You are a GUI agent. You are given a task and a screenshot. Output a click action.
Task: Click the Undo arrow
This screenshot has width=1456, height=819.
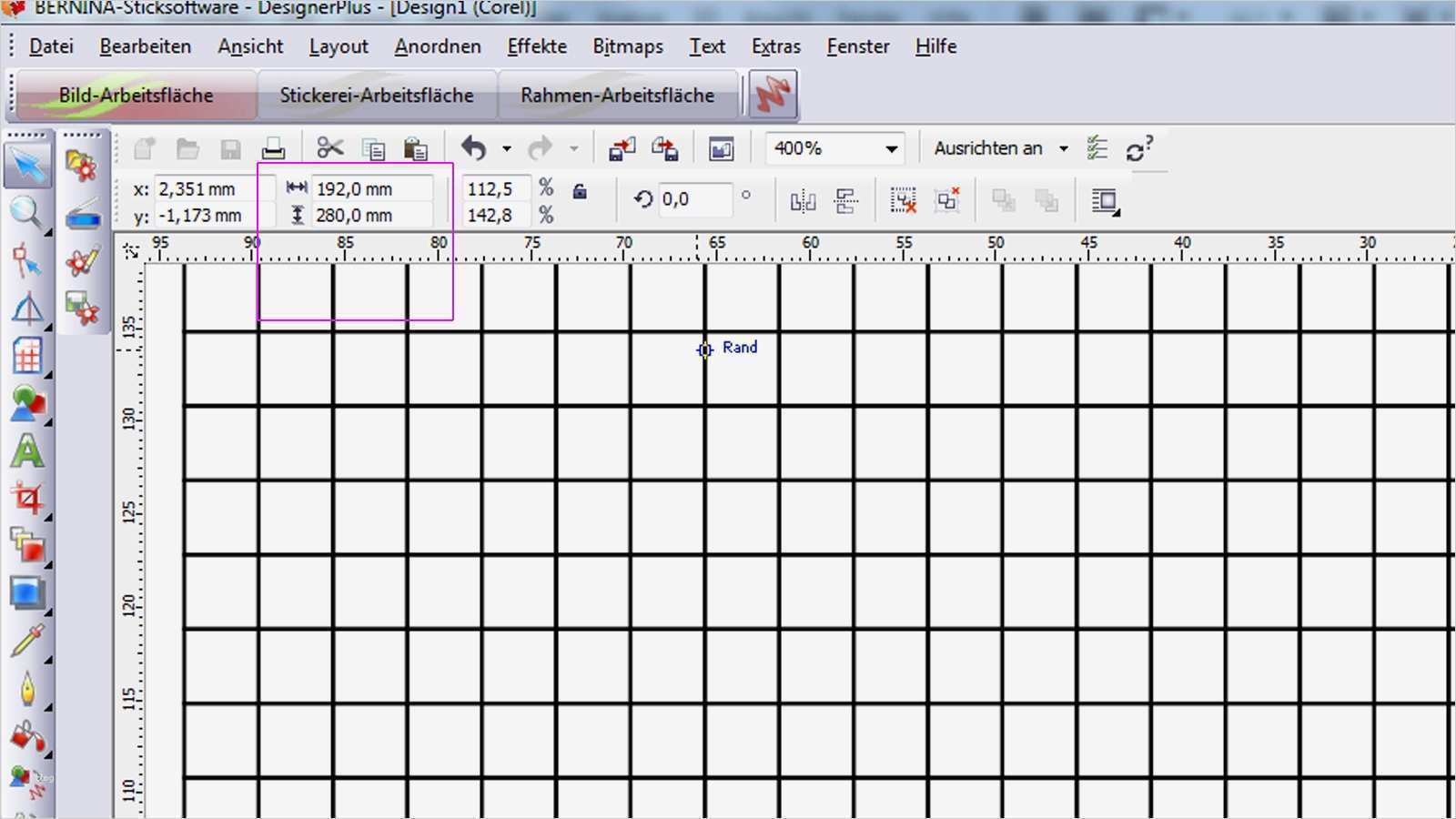tap(474, 148)
